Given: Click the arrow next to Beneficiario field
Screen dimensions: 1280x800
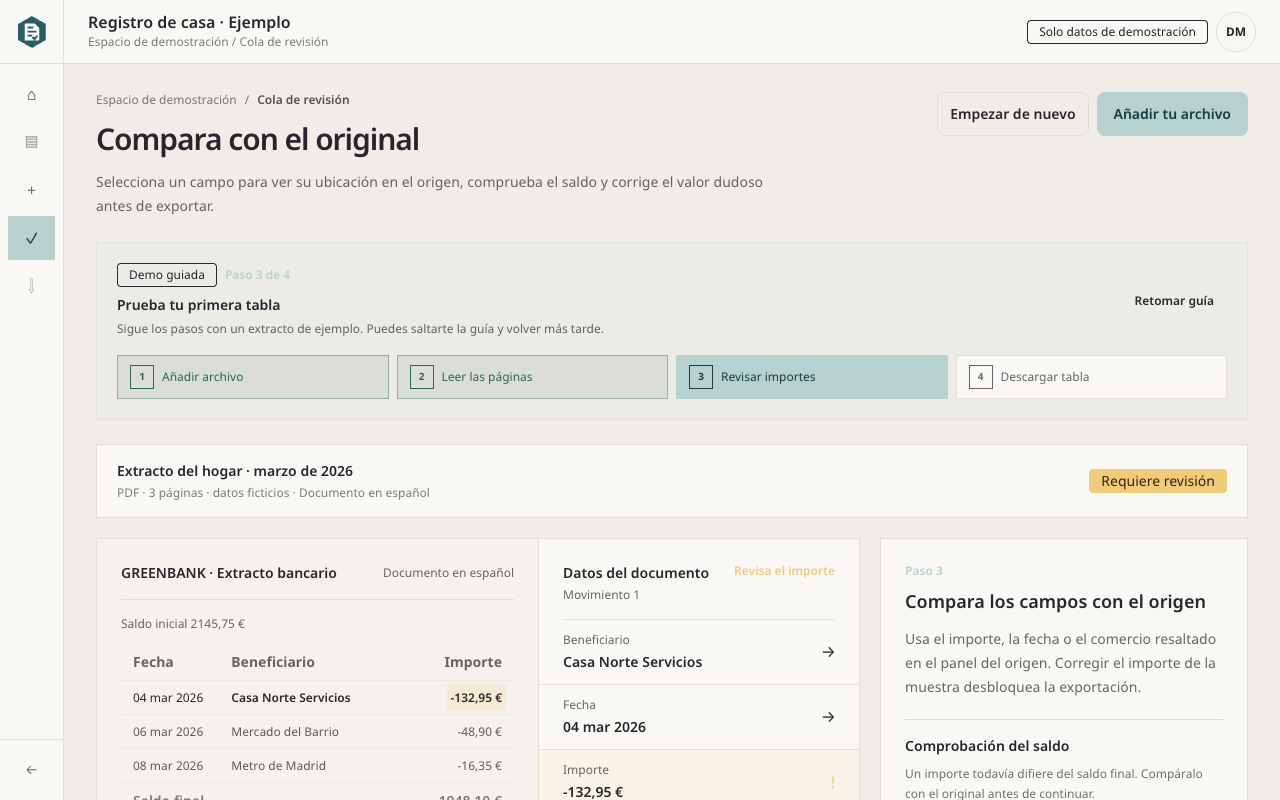Looking at the screenshot, I should (828, 652).
